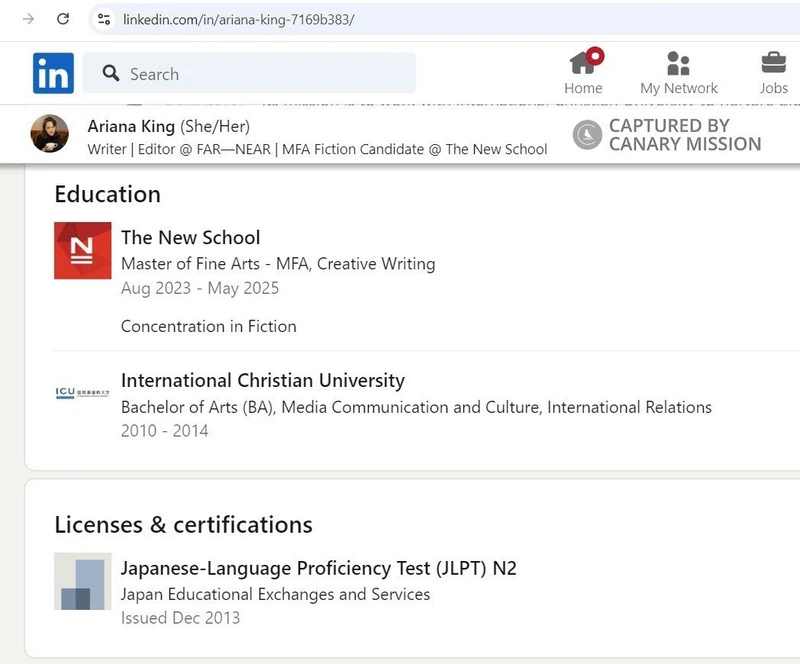Click the search magnifier icon
This screenshot has height=664, width=800.
109,73
